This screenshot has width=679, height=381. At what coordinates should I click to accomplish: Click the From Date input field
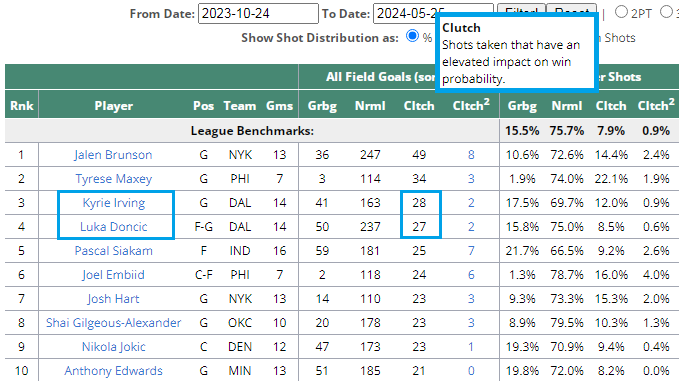(258, 14)
